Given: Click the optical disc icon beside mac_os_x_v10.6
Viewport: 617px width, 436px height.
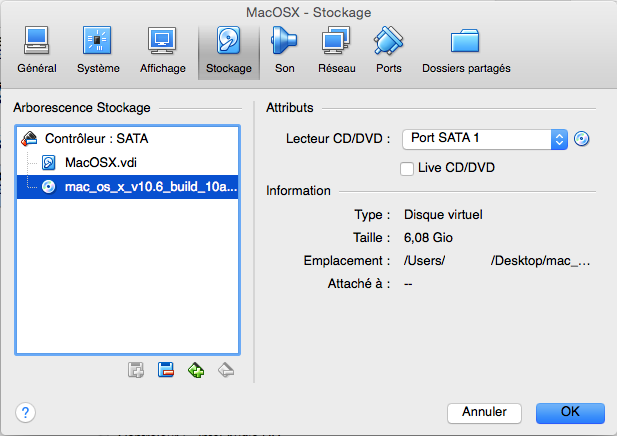Looking at the screenshot, I should click(x=49, y=187).
